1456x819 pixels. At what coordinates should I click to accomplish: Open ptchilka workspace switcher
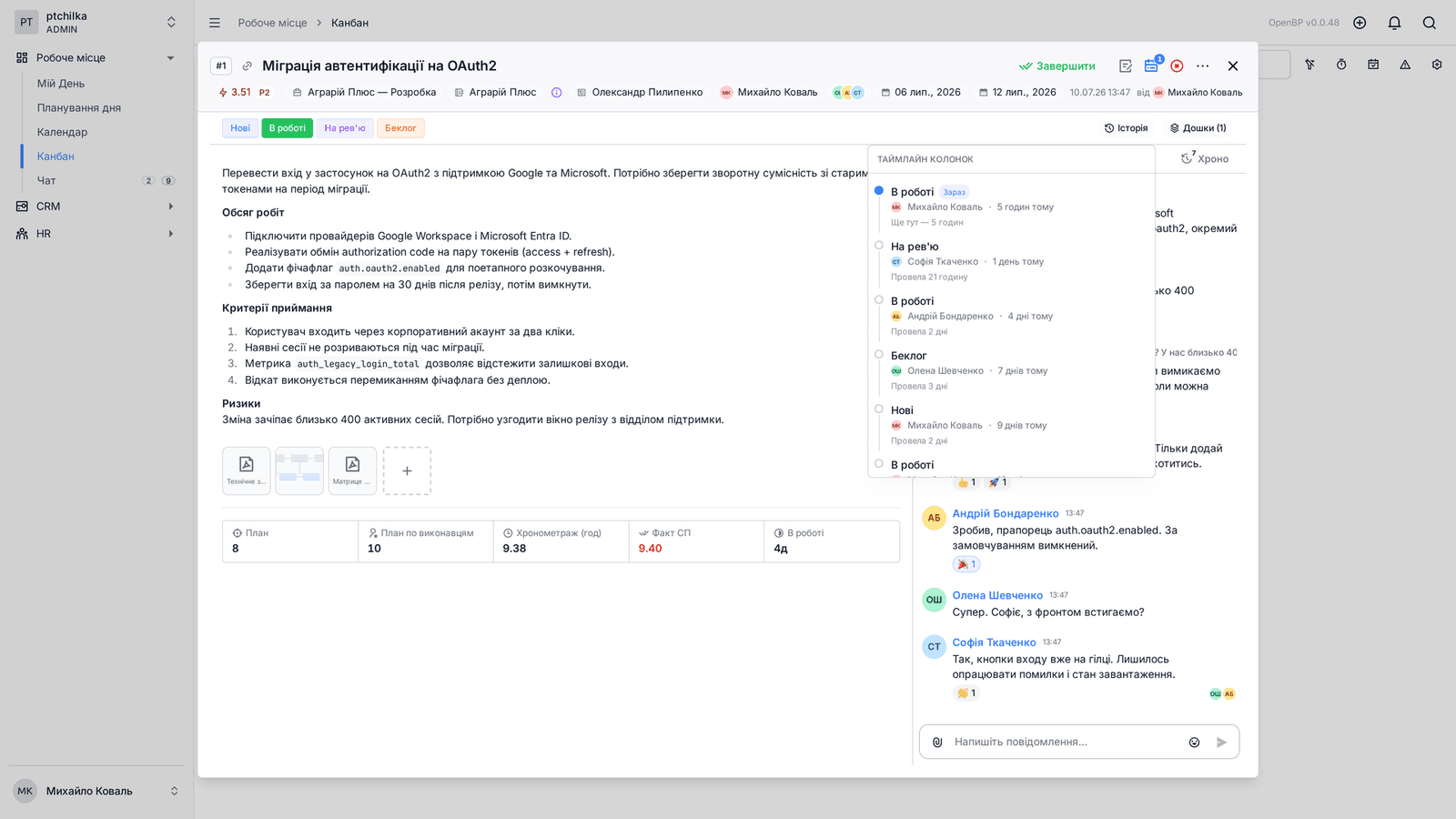pyautogui.click(x=96, y=23)
